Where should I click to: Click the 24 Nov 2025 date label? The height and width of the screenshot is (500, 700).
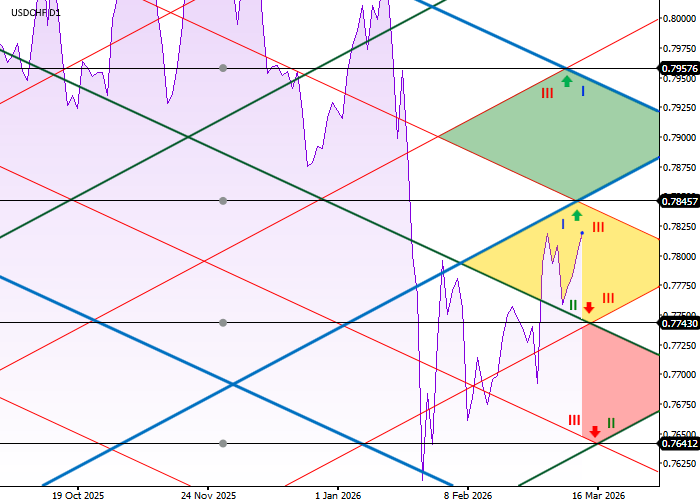(x=209, y=494)
